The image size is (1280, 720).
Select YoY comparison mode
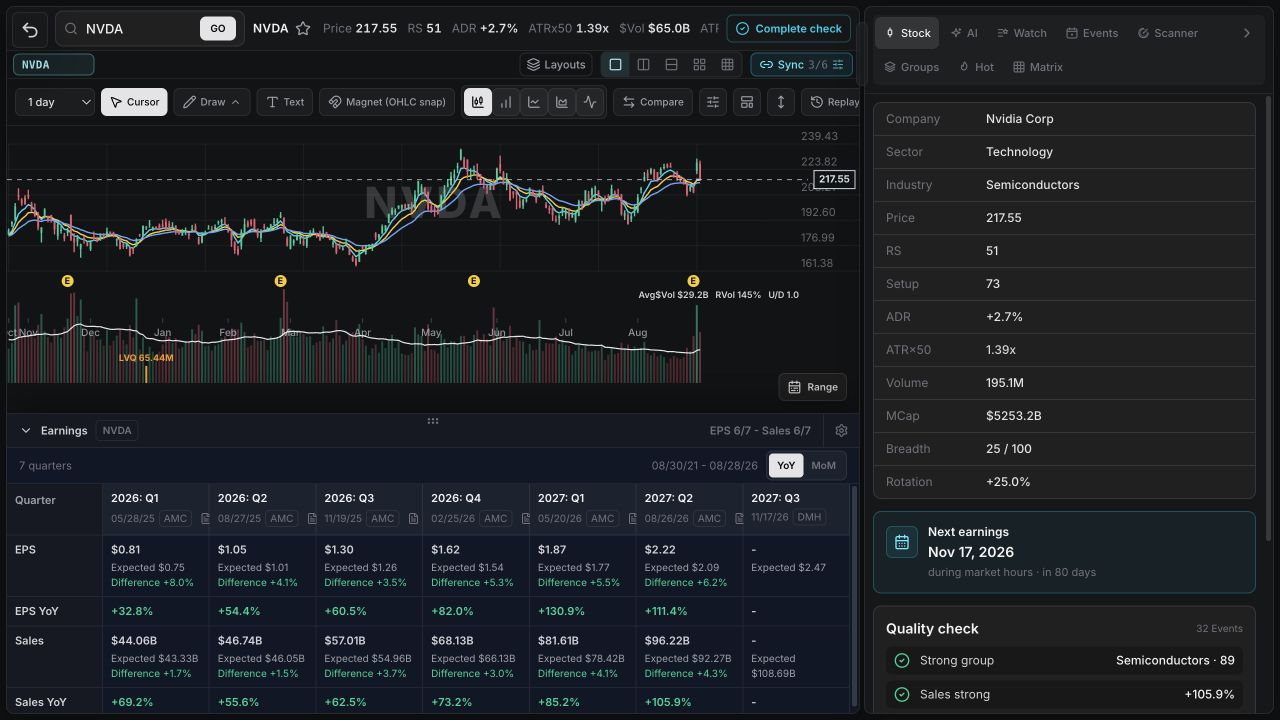click(786, 465)
